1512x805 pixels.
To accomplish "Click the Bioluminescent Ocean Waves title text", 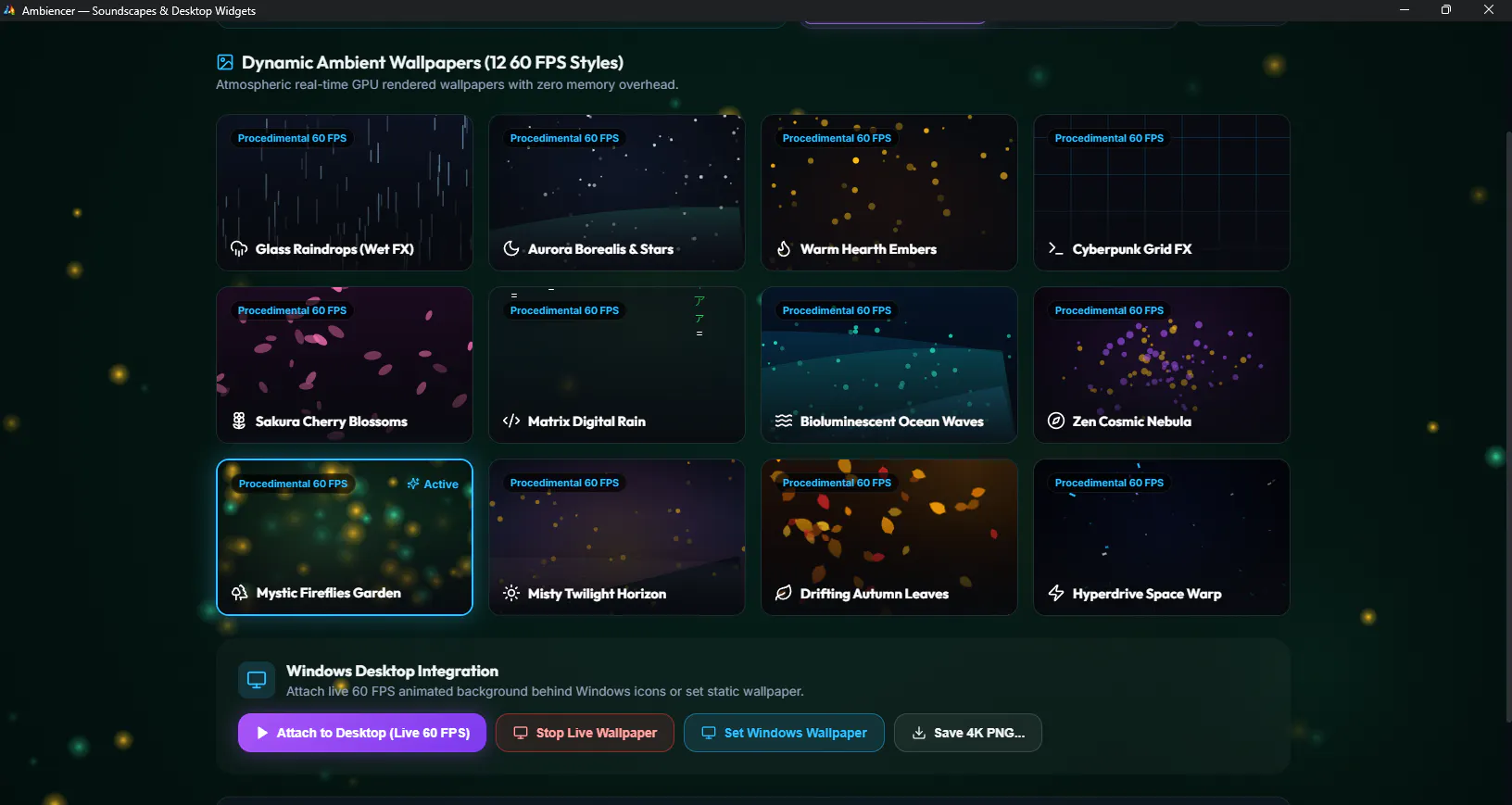I will [x=892, y=421].
